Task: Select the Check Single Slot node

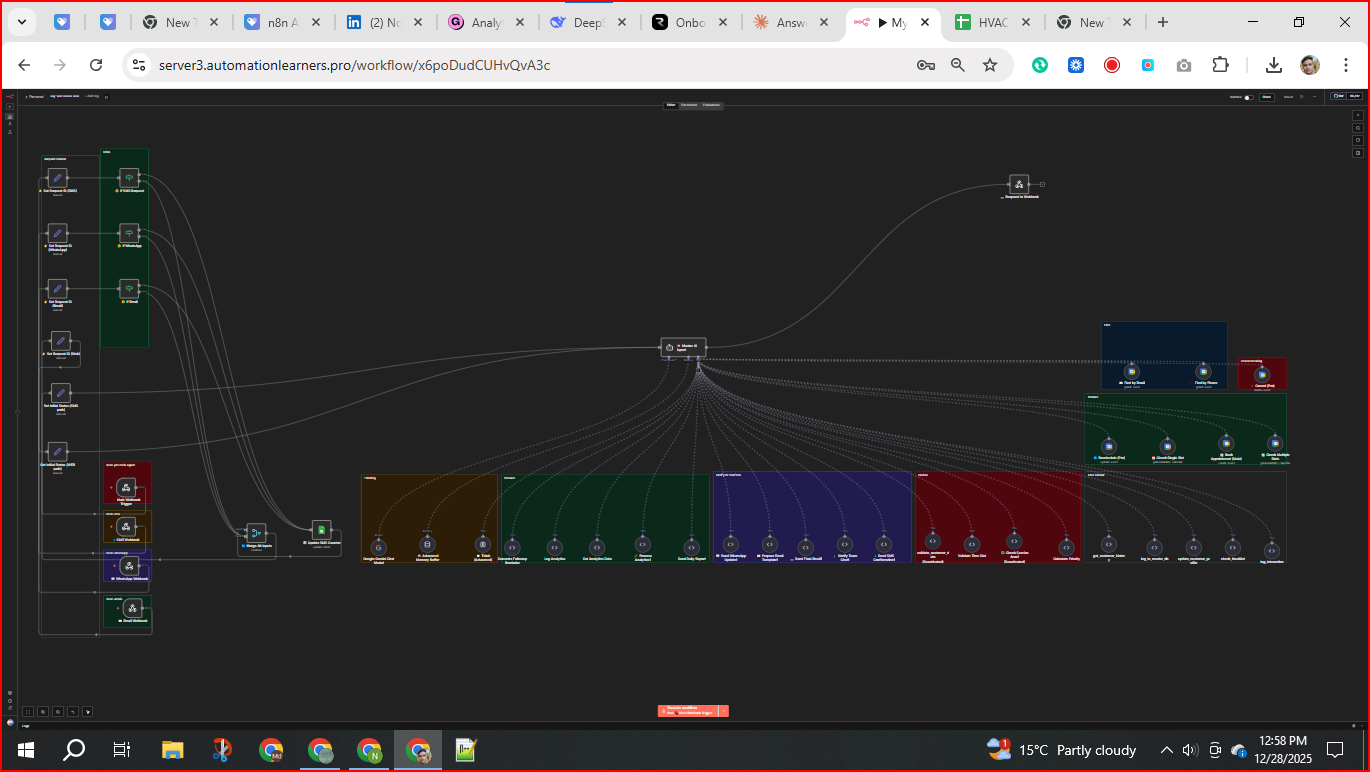Action: click(x=1167, y=445)
